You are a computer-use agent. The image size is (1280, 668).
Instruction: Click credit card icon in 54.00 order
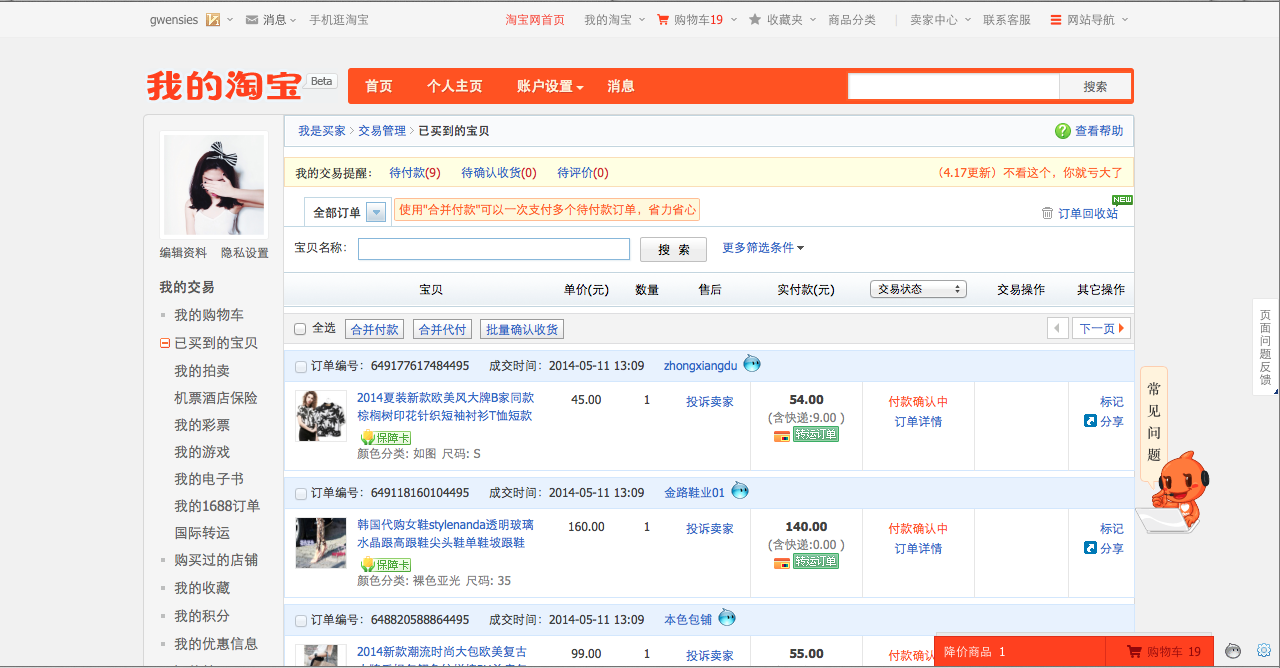click(x=782, y=436)
